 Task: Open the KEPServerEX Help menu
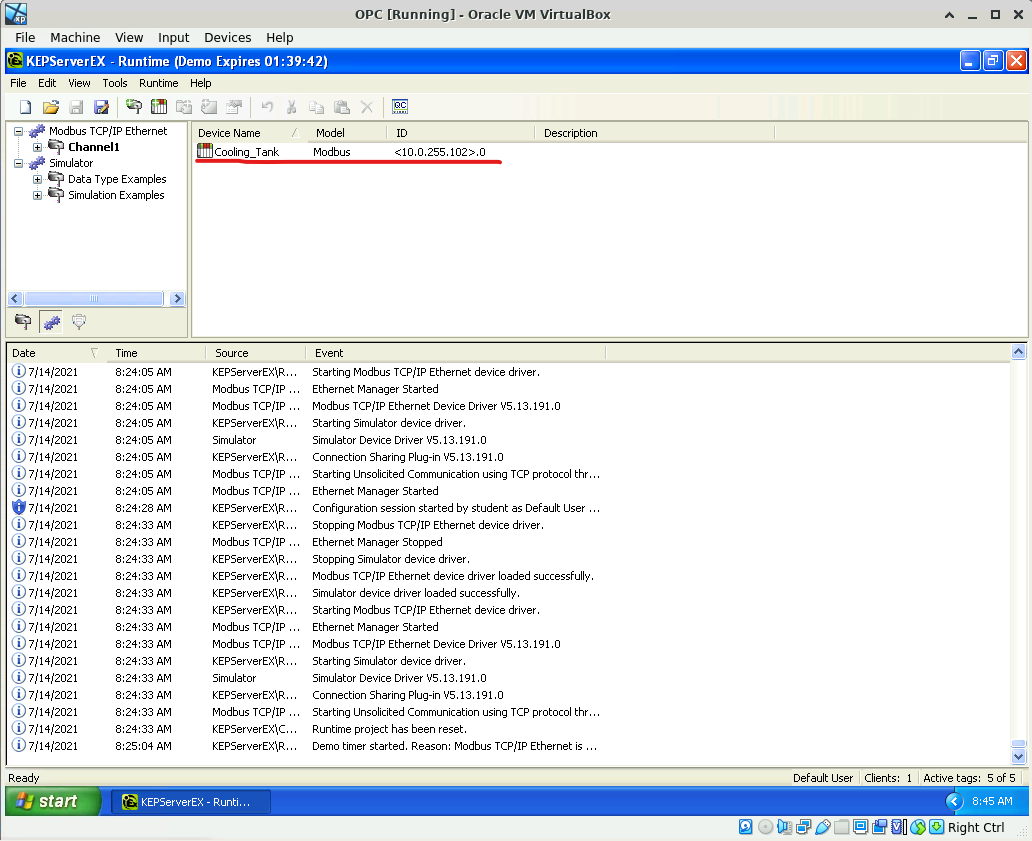(201, 83)
